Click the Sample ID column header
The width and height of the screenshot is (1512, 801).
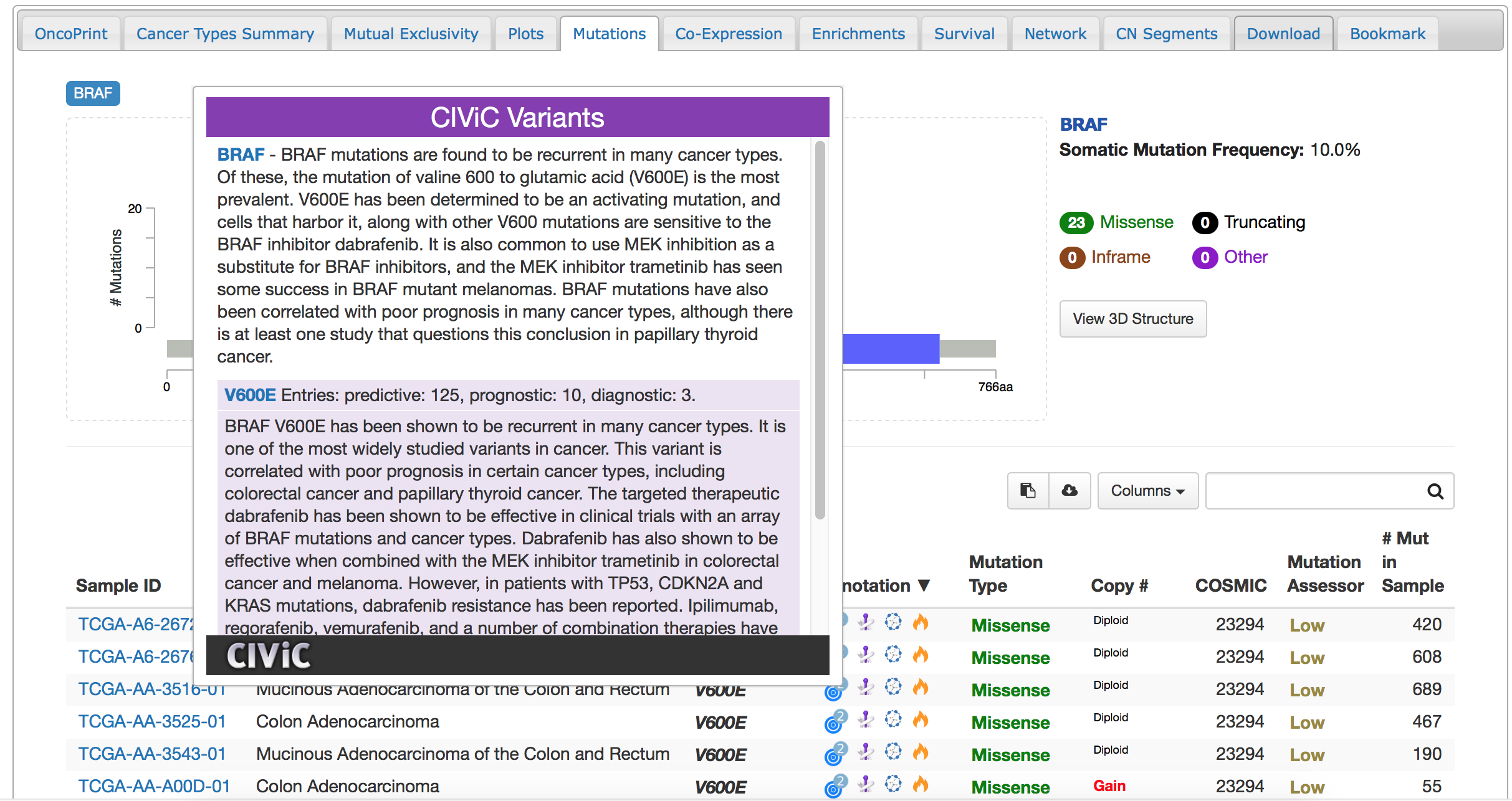(118, 585)
